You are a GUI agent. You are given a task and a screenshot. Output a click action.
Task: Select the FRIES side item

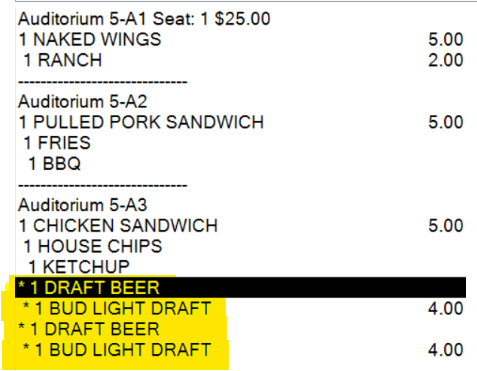pyautogui.click(x=57, y=143)
